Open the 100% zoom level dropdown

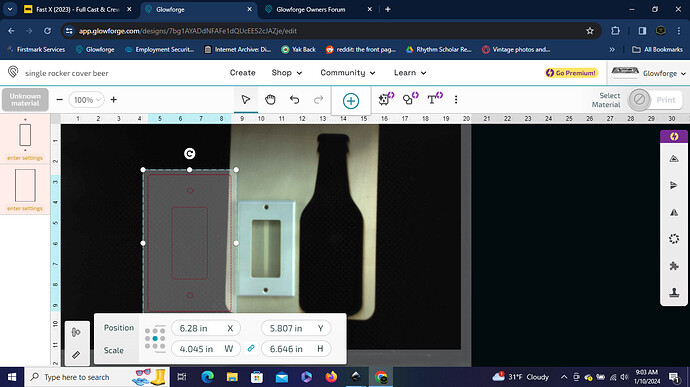click(x=87, y=100)
